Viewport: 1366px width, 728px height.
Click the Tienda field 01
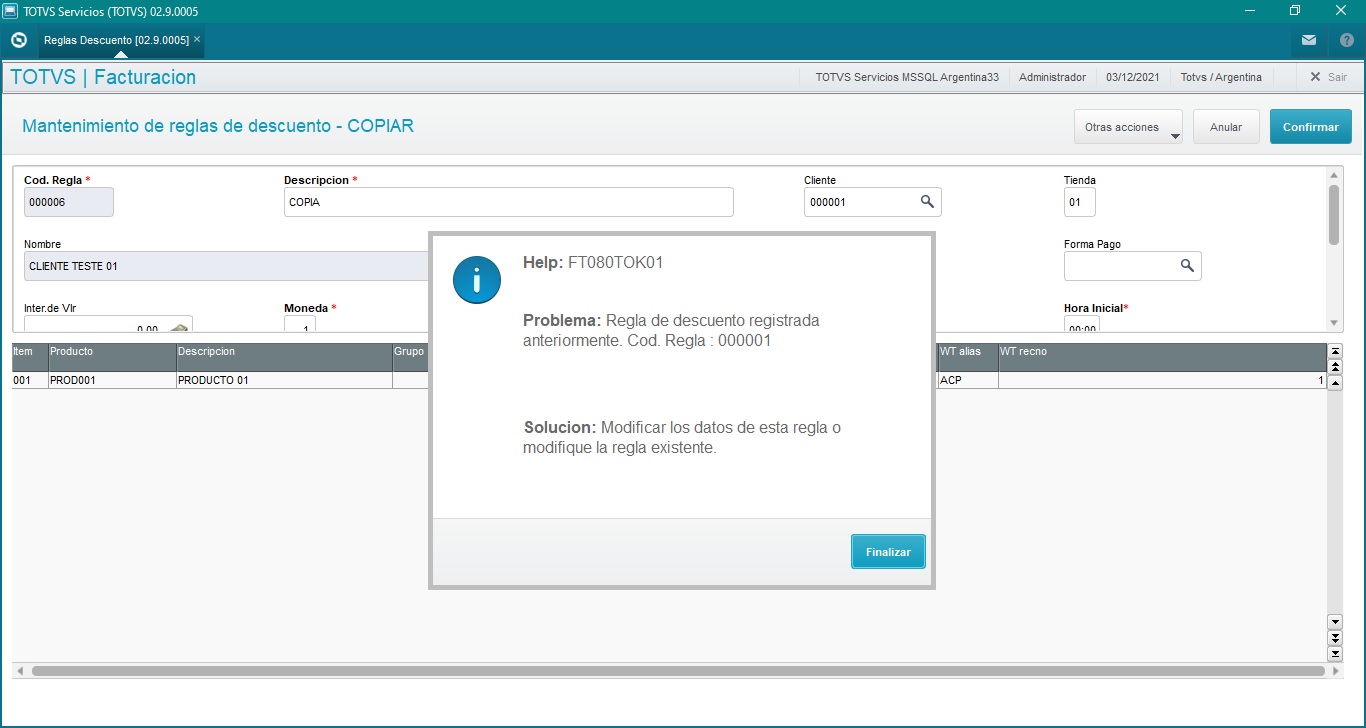(1080, 202)
